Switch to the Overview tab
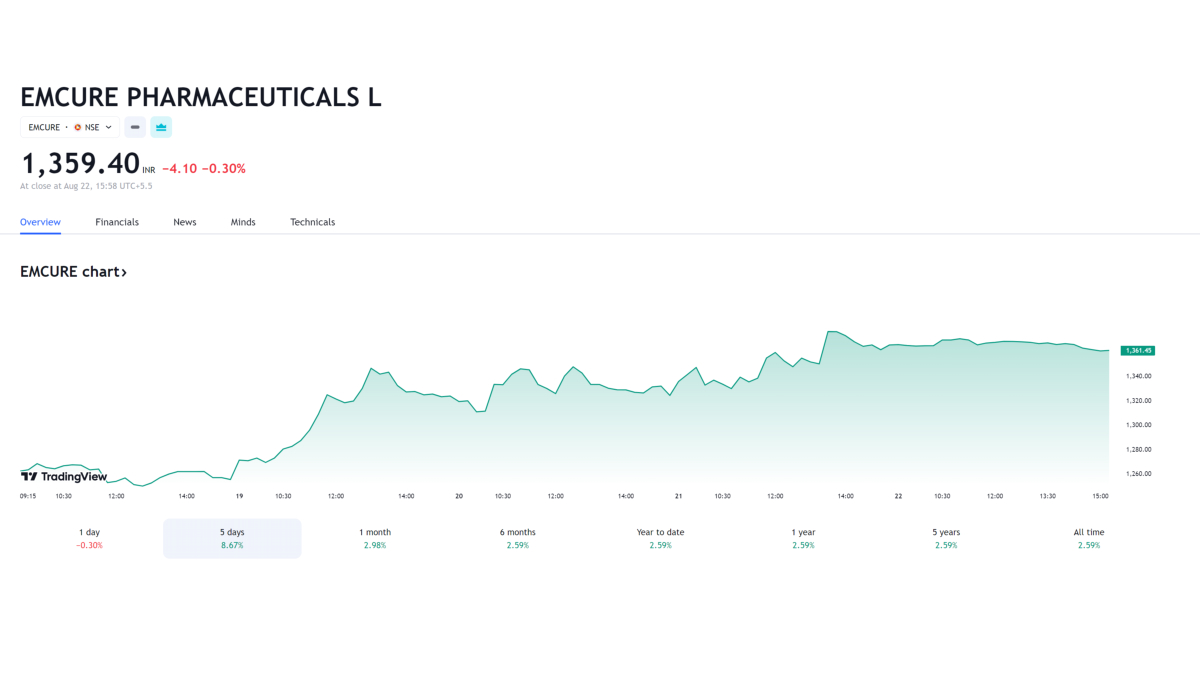Image resolution: width=1200 pixels, height=675 pixels. pyautogui.click(x=40, y=222)
